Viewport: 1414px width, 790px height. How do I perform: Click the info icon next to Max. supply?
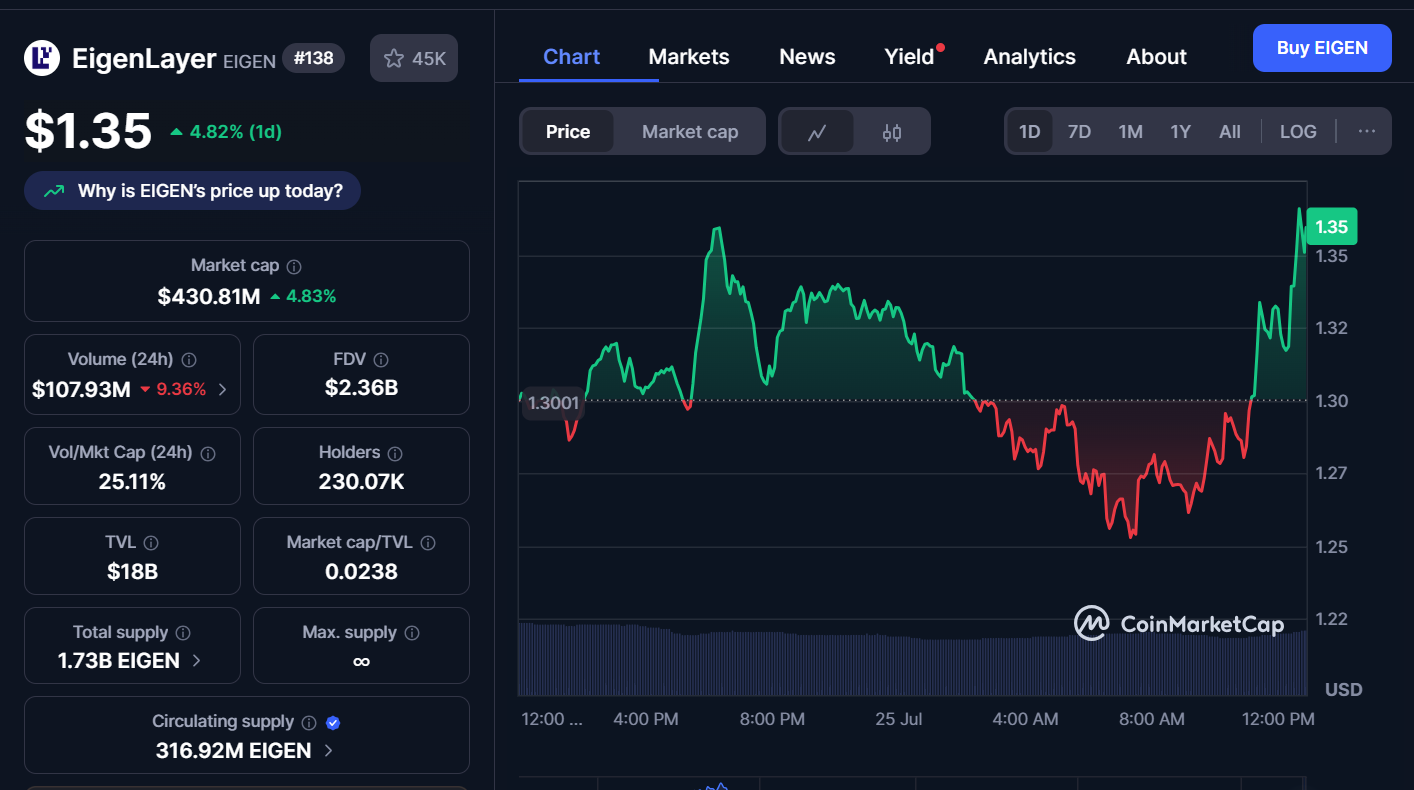[412, 633]
